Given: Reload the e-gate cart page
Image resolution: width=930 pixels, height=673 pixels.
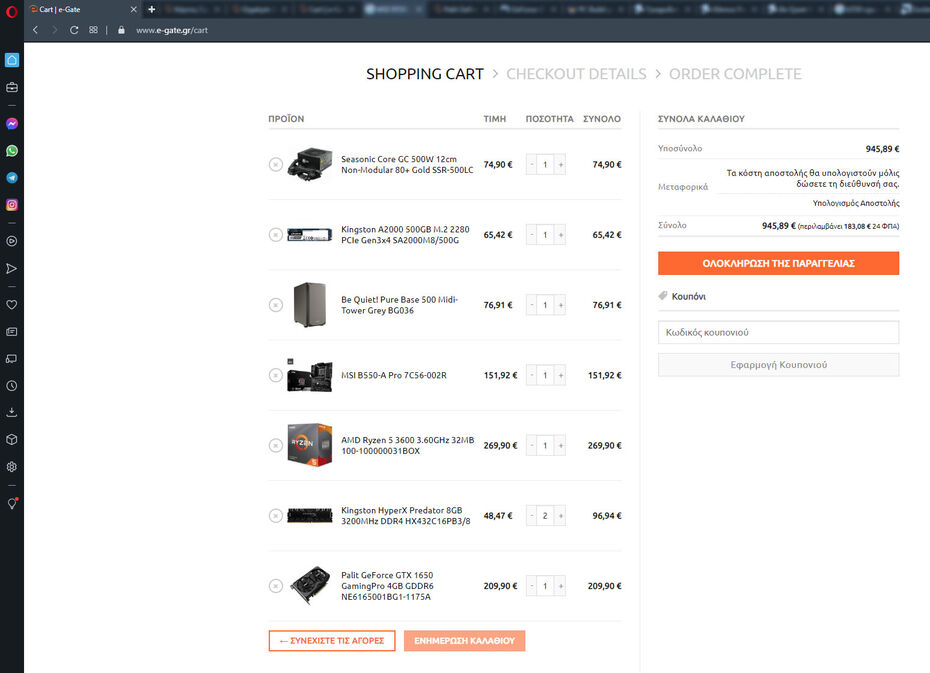Looking at the screenshot, I should 74,30.
